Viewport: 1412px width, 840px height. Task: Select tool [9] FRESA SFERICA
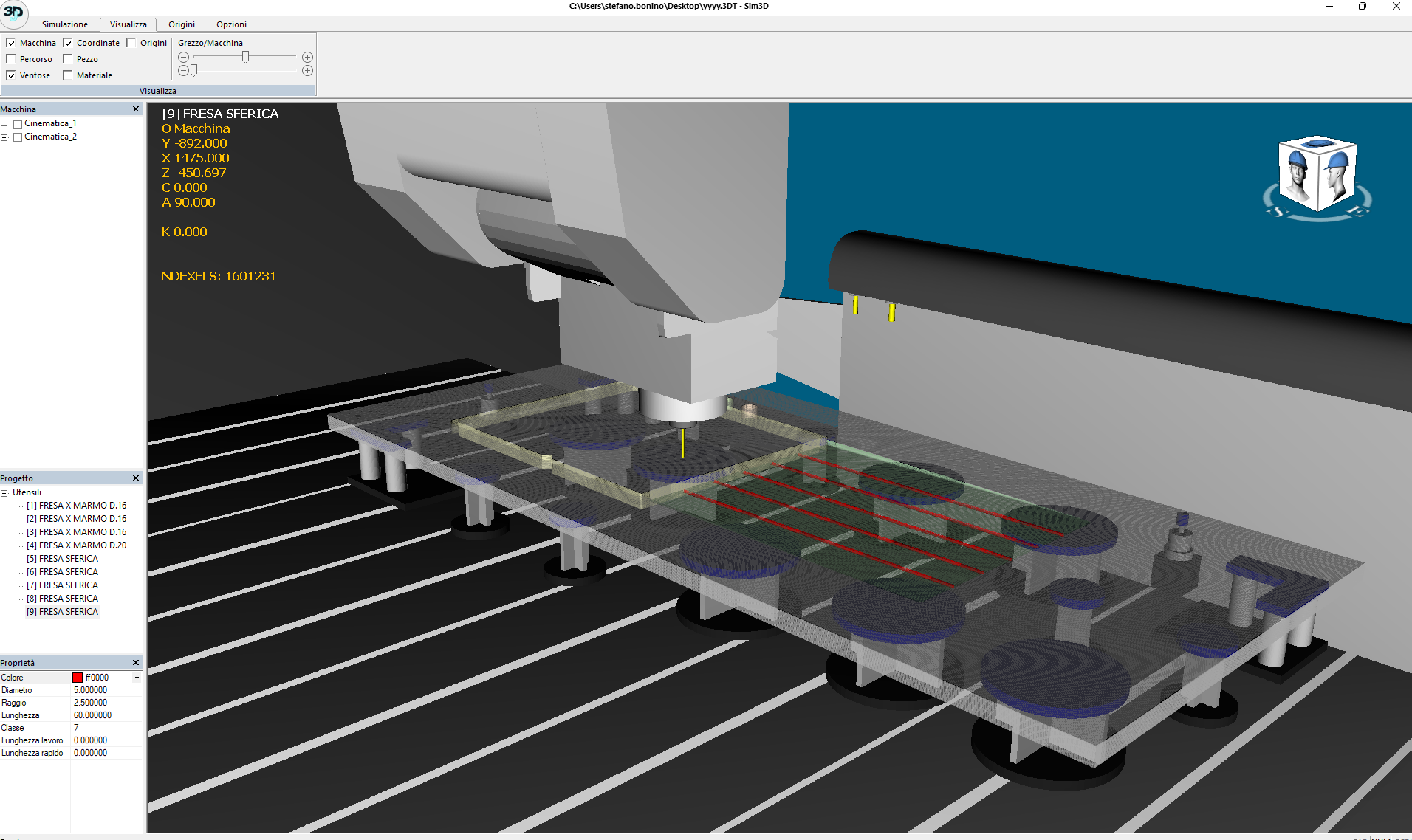(62, 612)
